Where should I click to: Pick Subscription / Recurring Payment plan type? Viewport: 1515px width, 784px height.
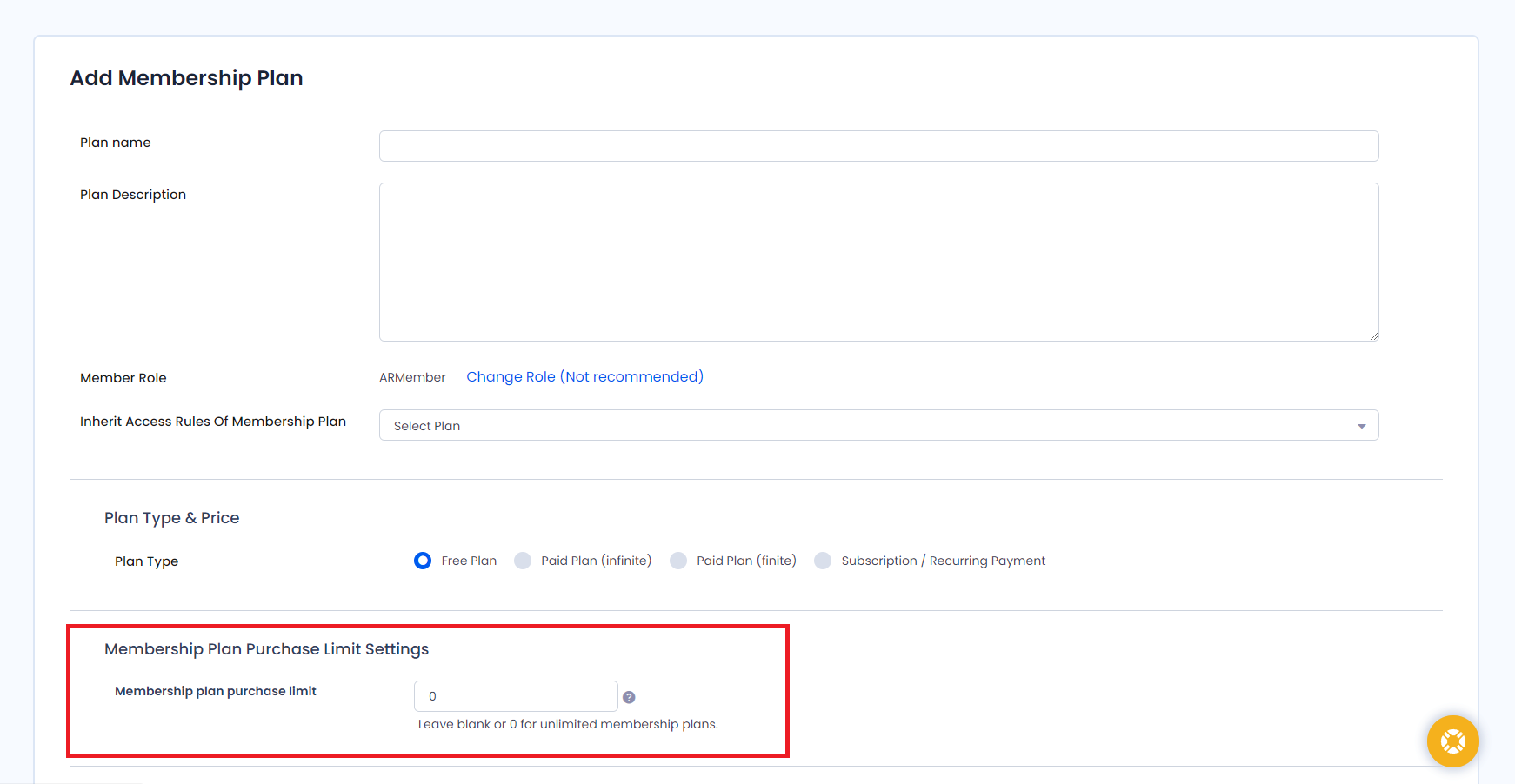coord(823,561)
